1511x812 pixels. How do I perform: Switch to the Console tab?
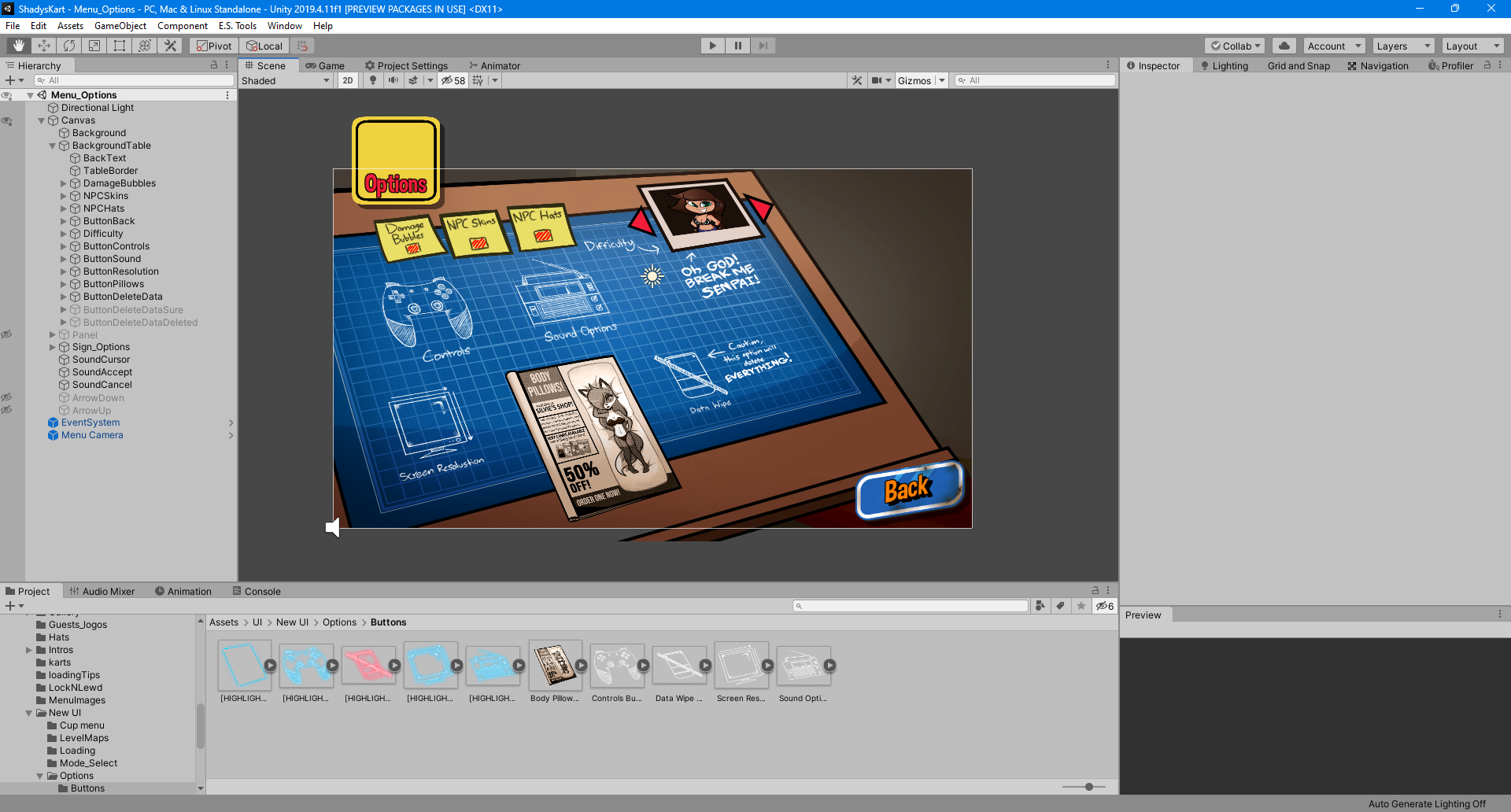[x=257, y=592]
